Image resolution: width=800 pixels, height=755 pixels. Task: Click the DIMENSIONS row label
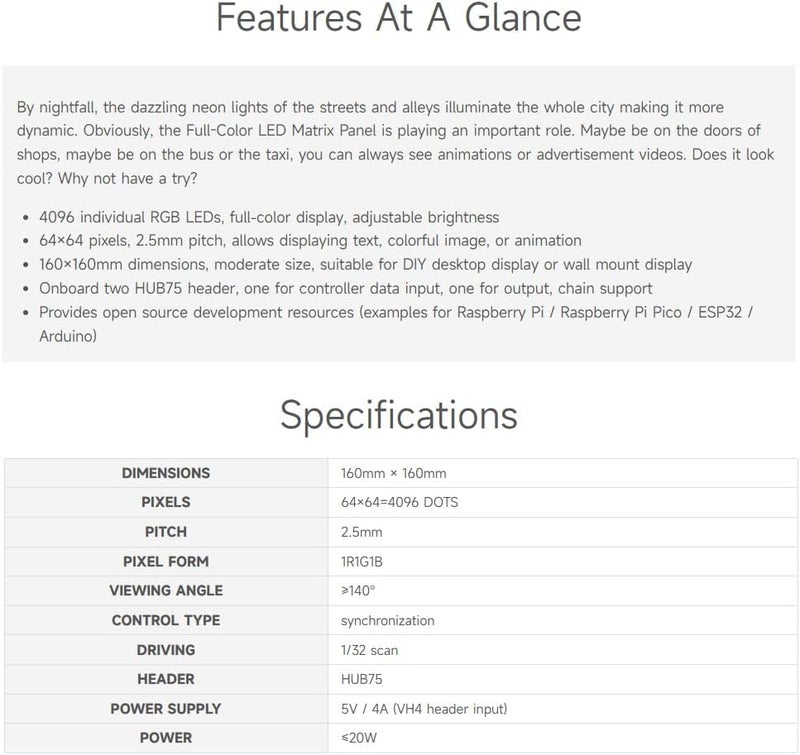click(x=166, y=473)
